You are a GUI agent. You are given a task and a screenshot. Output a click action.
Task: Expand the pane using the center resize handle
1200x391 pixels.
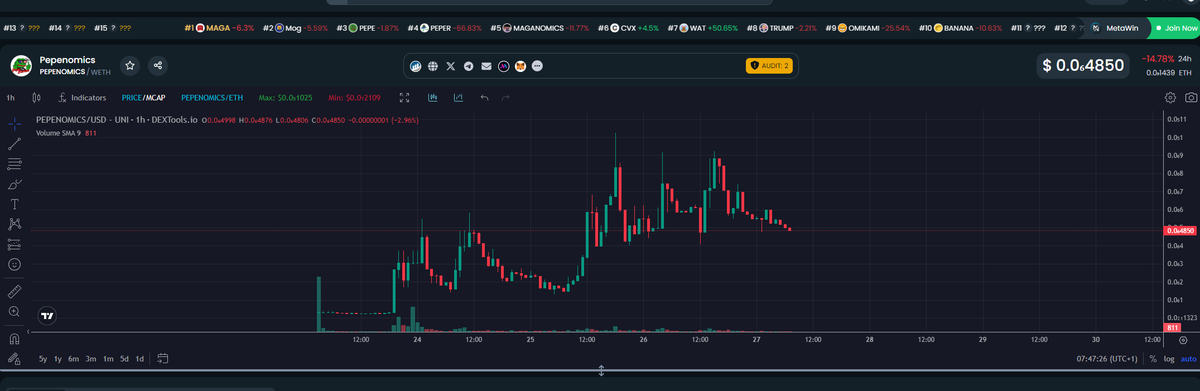click(601, 371)
